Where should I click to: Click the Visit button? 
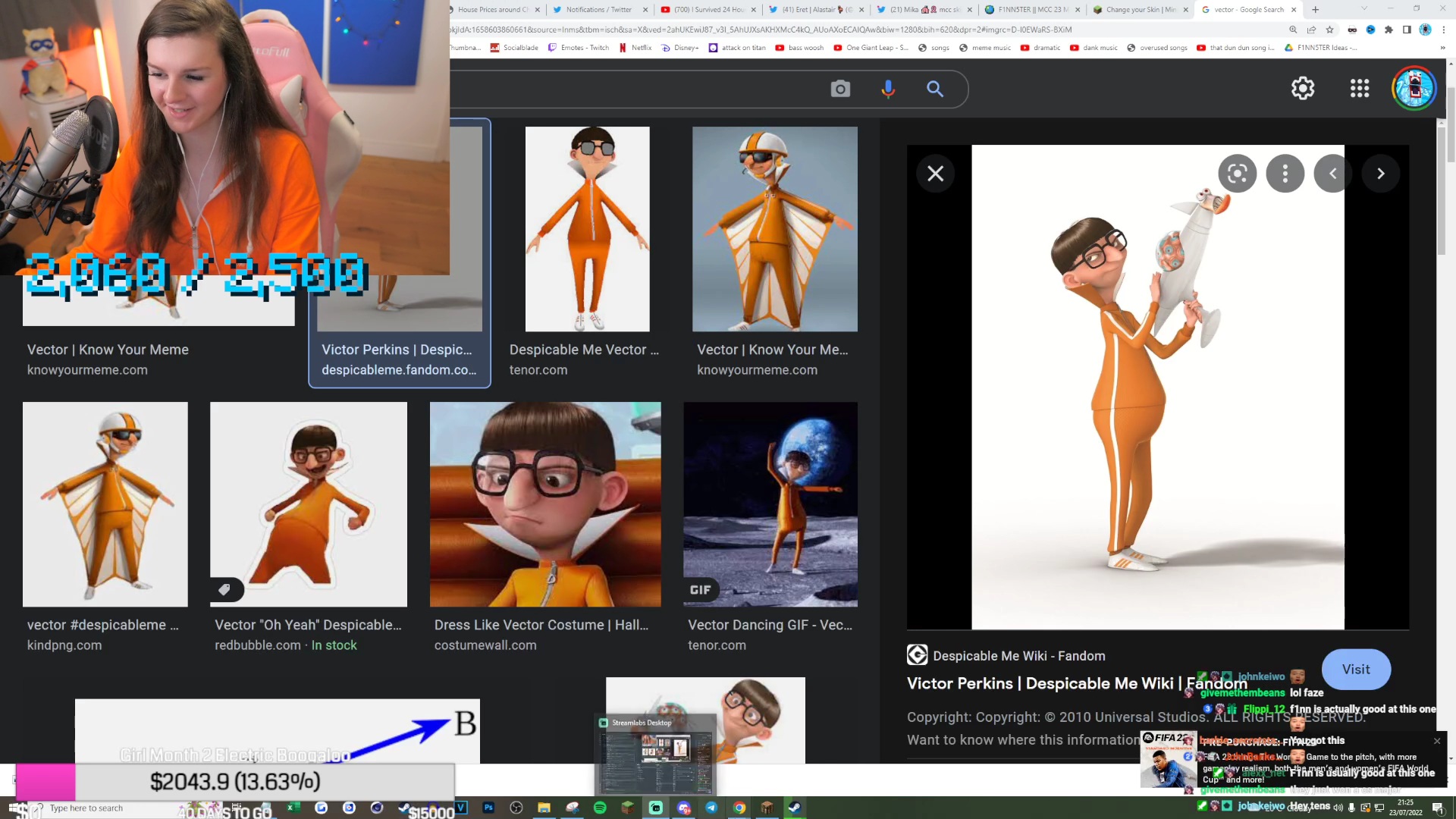point(1356,669)
